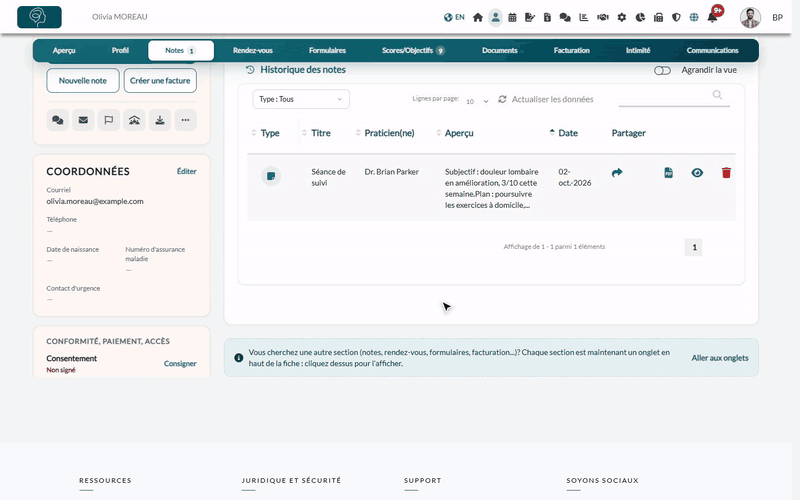Open the Lignes par page dropdown
The height and width of the screenshot is (500, 800).
tap(477, 101)
